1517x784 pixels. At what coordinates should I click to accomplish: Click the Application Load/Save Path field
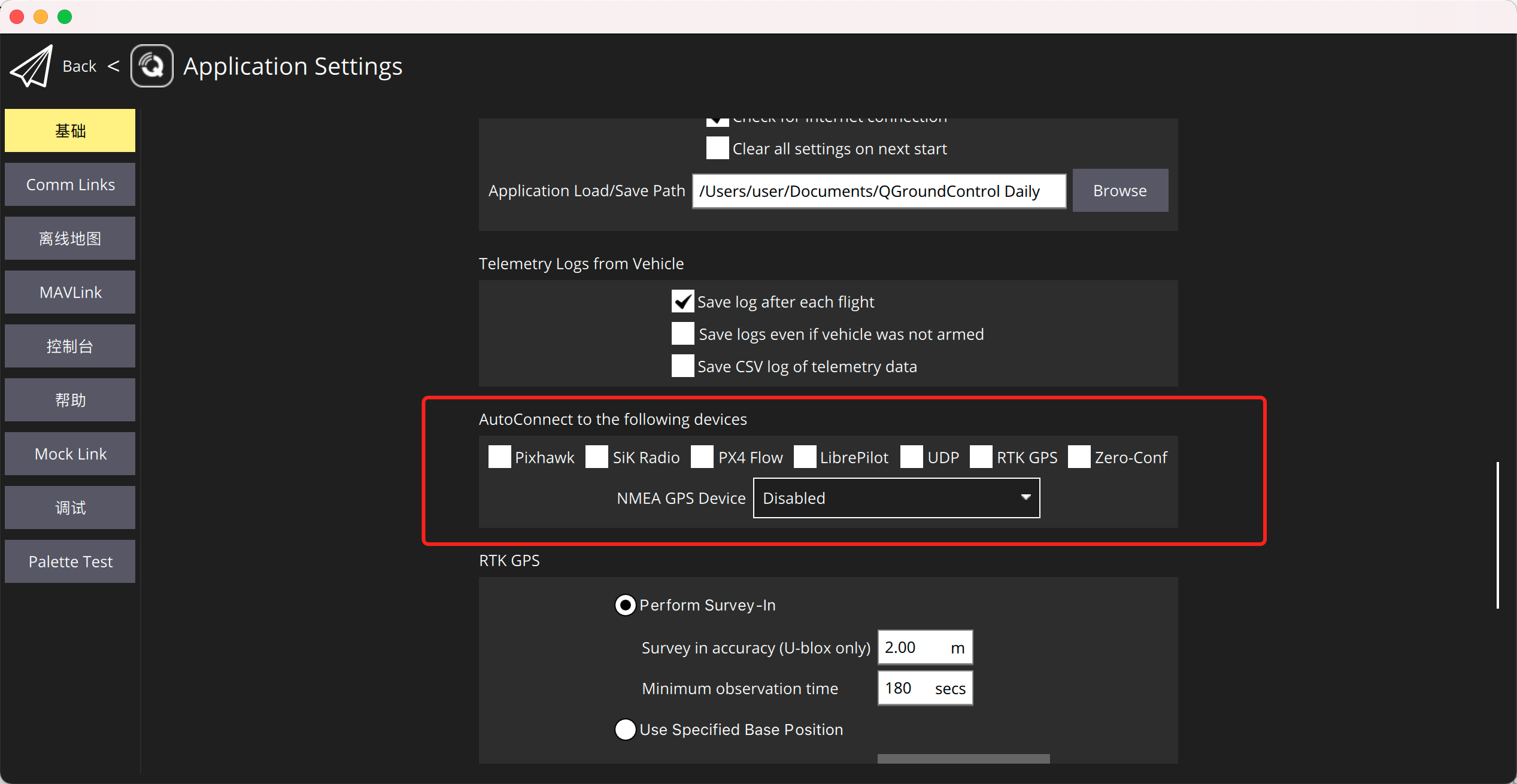point(878,191)
